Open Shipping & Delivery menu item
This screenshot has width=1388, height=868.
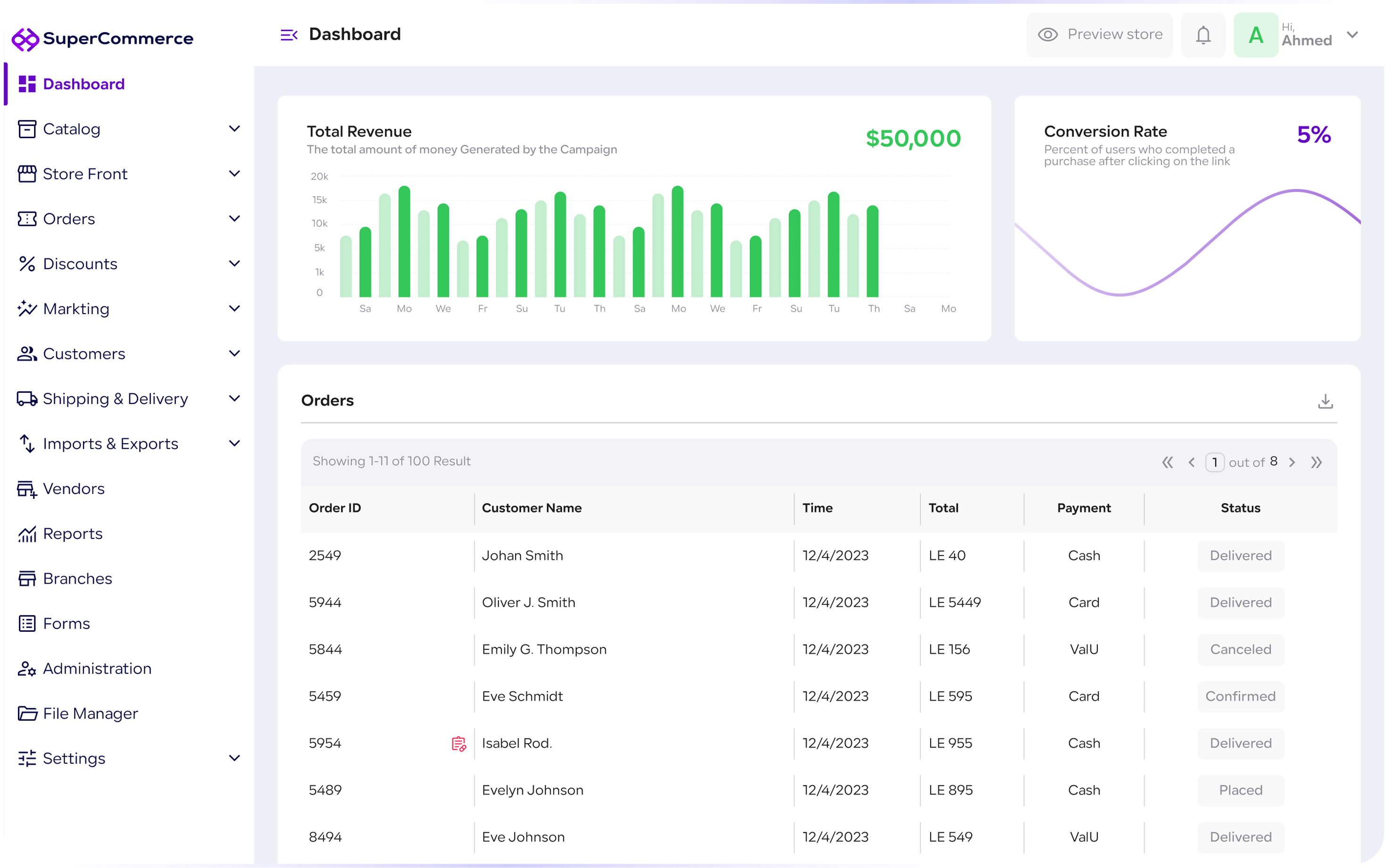pyautogui.click(x=129, y=398)
